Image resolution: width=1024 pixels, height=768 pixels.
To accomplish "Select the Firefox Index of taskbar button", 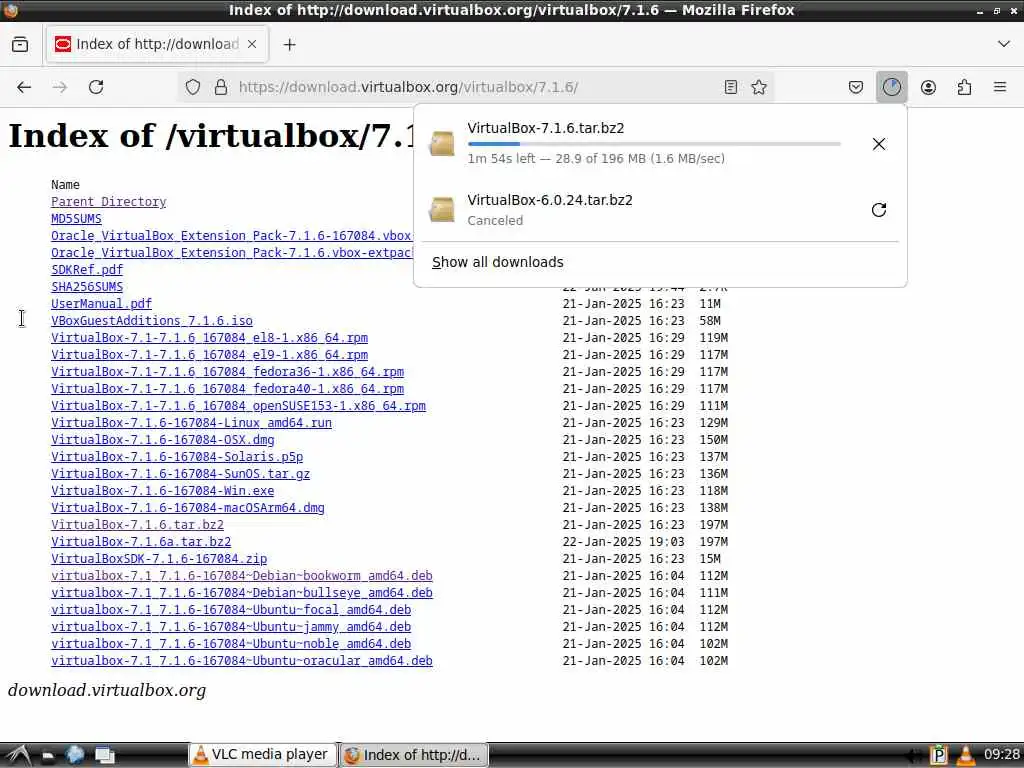I will (413, 755).
